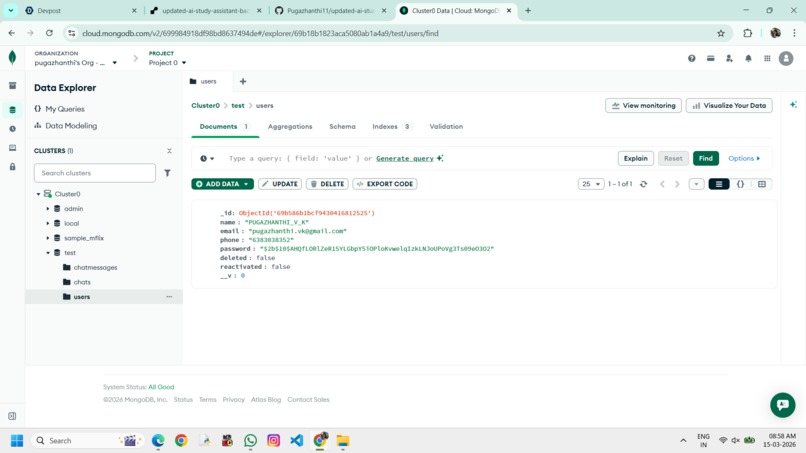
Task: Switch to the Indexes tab
Action: click(391, 126)
